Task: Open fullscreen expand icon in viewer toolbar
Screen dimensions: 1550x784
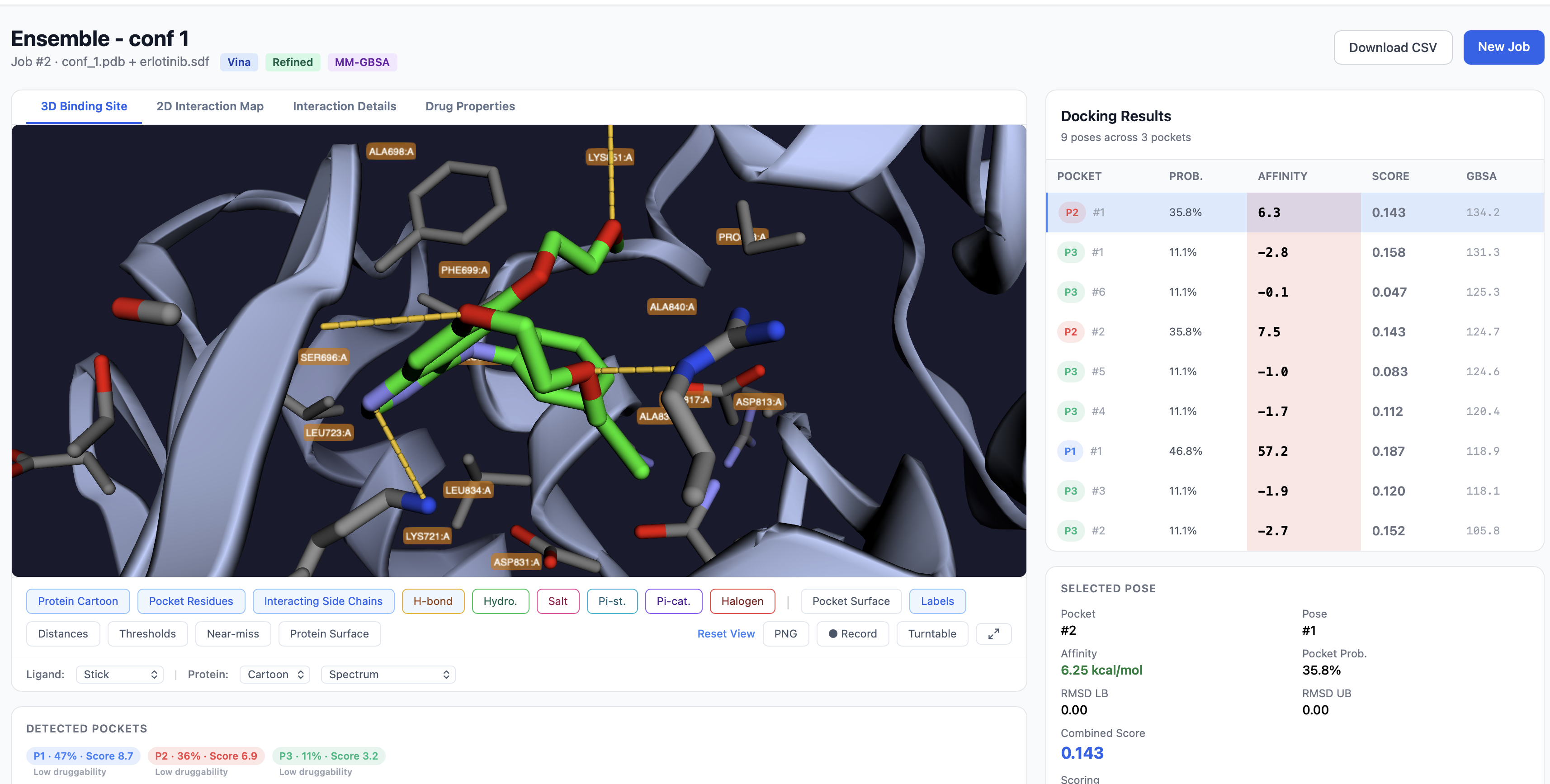Action: pos(993,633)
